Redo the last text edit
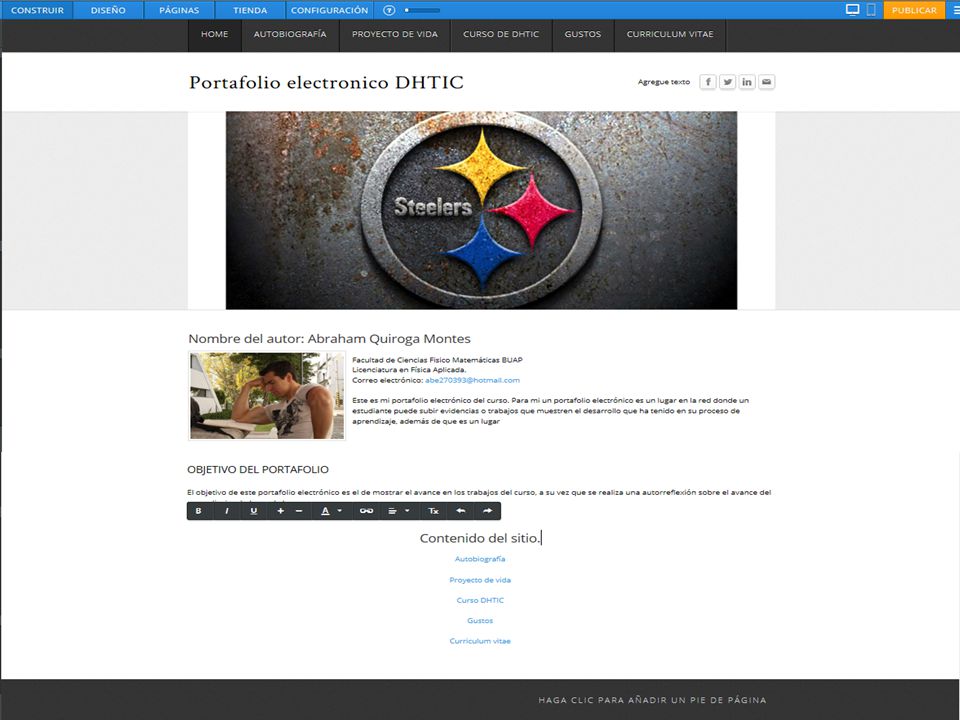 coord(487,511)
